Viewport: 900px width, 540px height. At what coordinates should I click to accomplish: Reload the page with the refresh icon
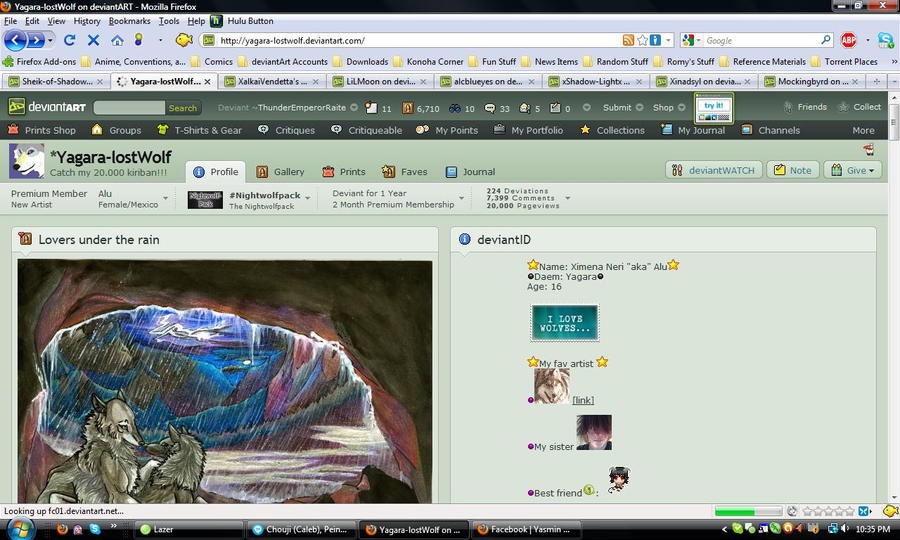coord(69,40)
